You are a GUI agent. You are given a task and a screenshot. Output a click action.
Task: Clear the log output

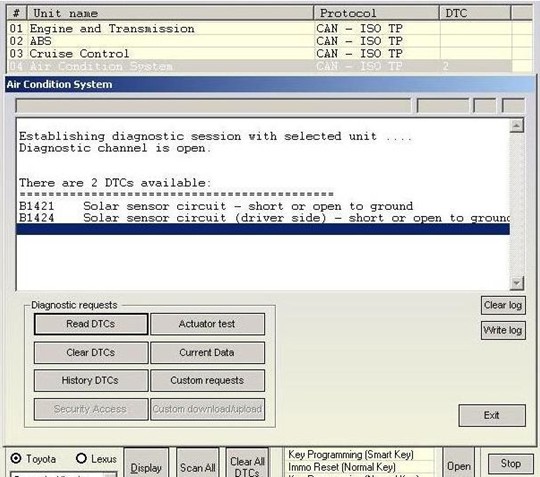point(503,305)
